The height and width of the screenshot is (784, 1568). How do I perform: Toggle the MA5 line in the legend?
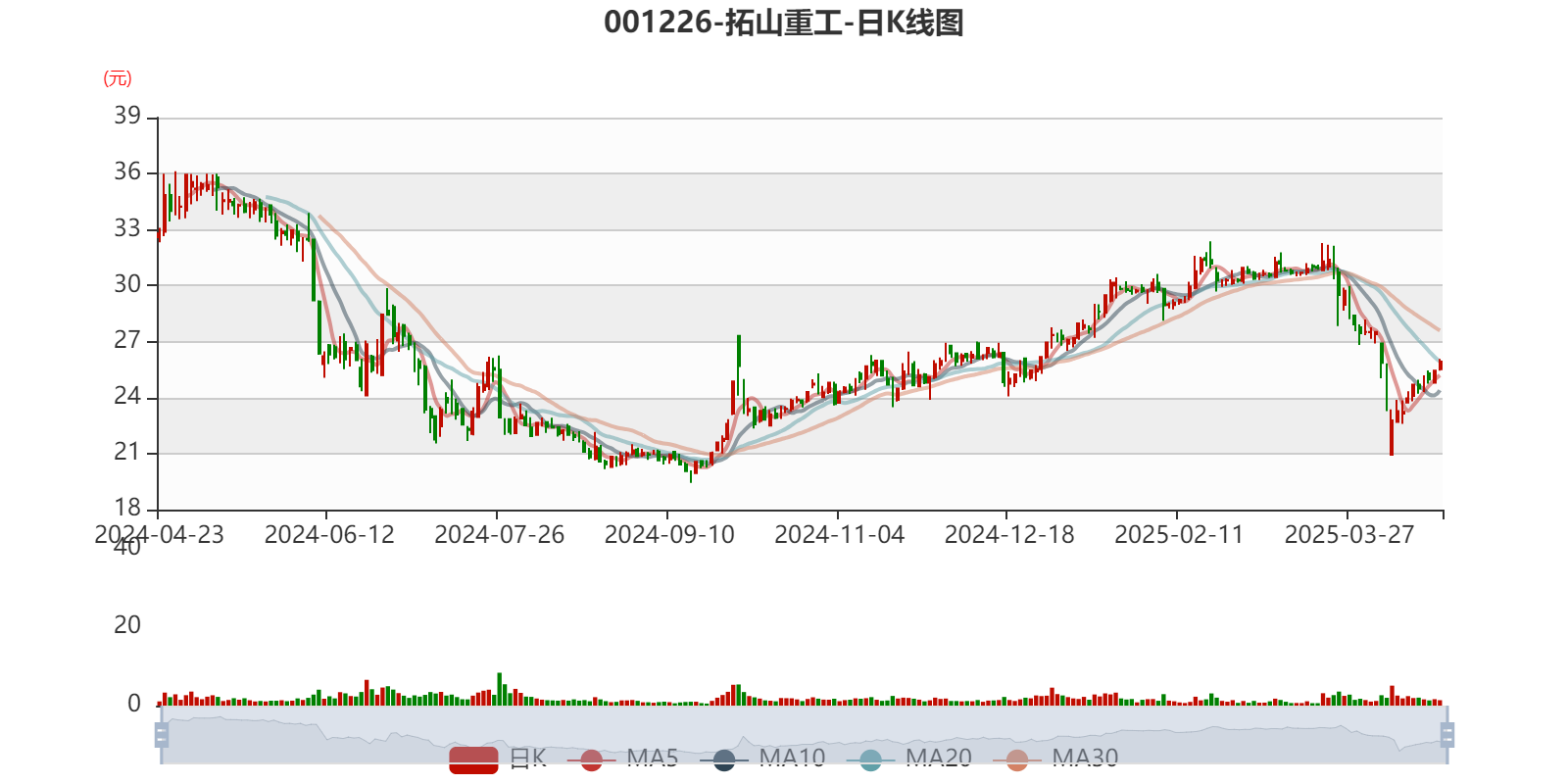622,759
